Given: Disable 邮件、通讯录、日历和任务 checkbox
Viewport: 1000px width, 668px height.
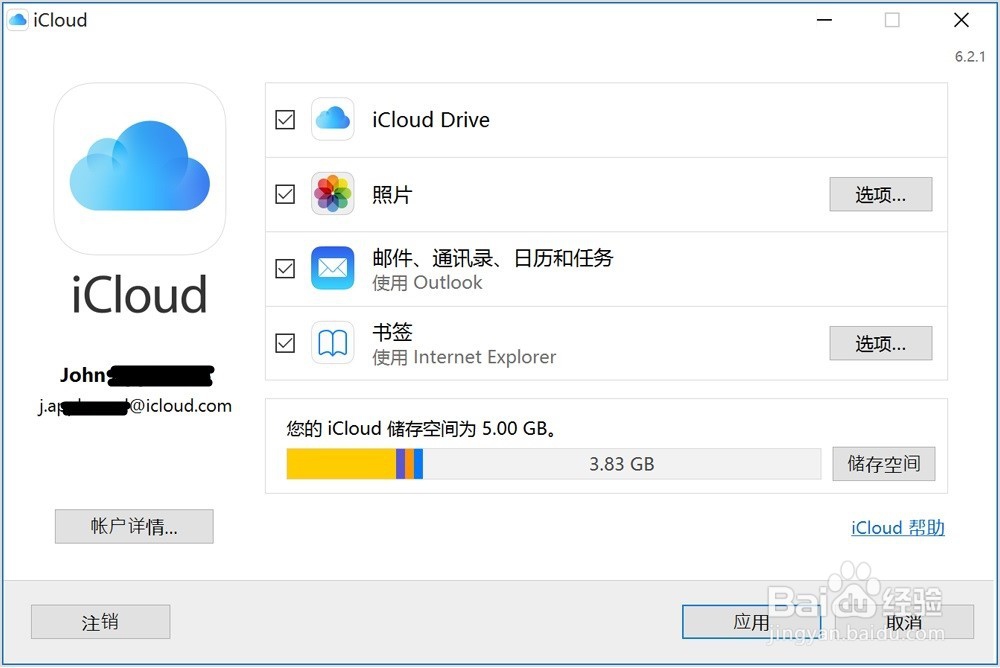Looking at the screenshot, I should click(x=285, y=269).
